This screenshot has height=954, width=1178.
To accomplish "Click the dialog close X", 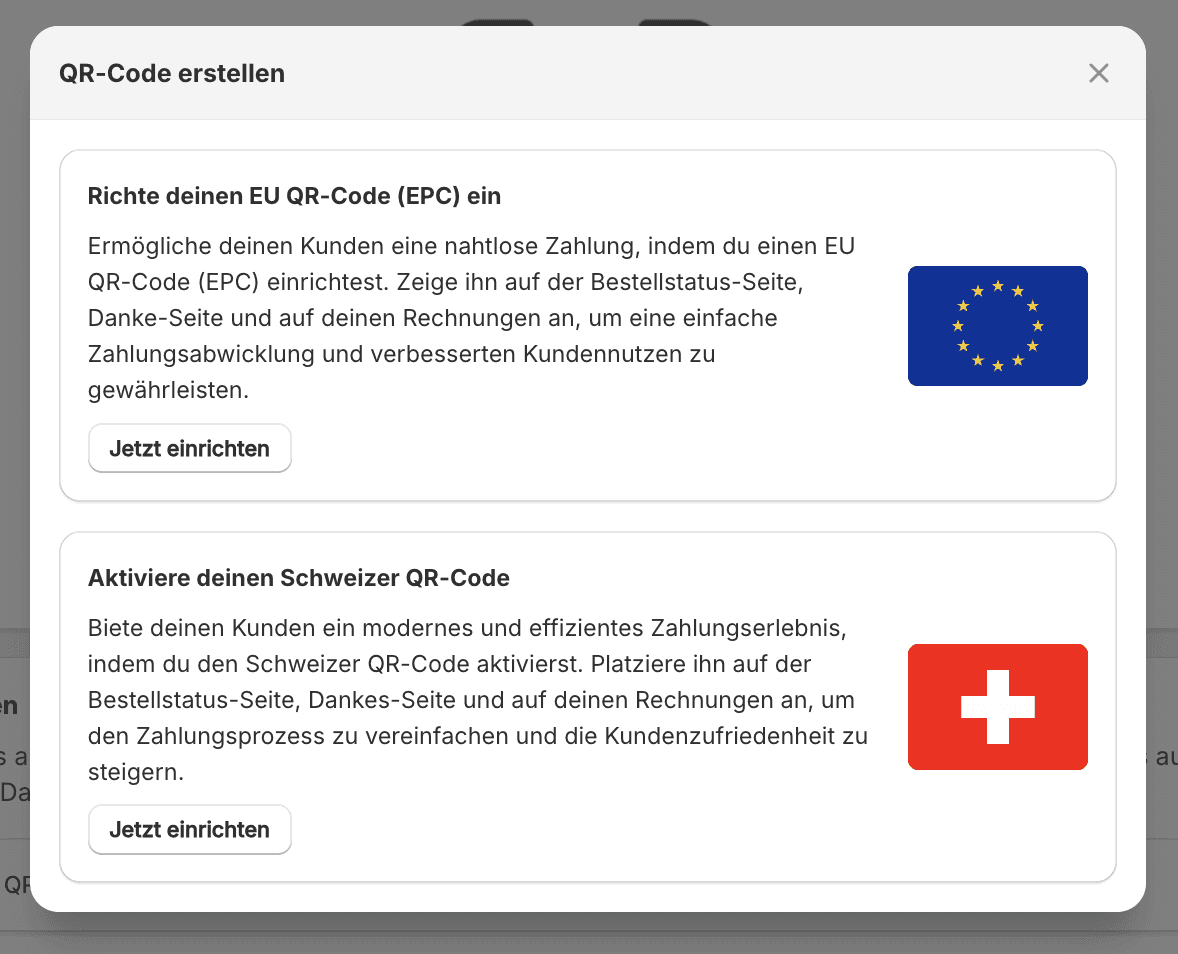I will pos(1098,73).
